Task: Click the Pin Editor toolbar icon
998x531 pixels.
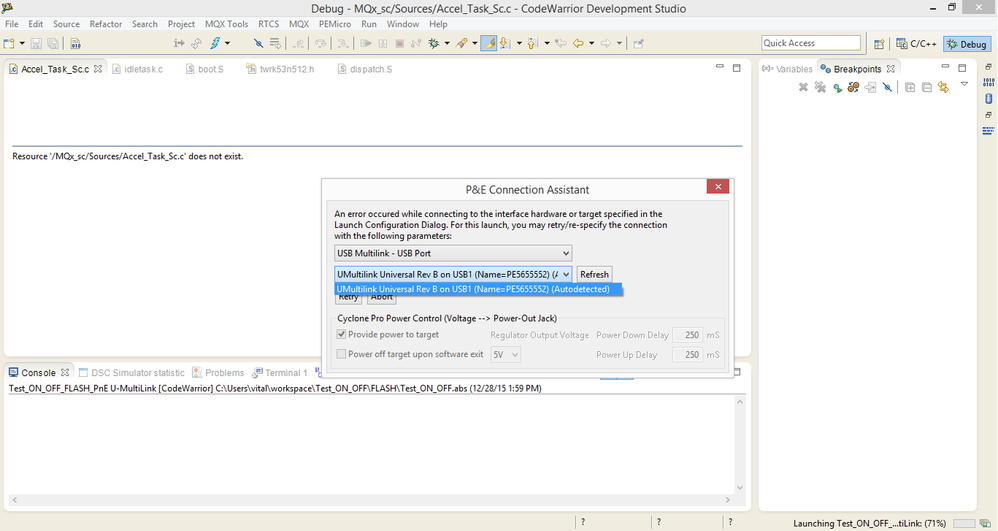Action: [638, 43]
